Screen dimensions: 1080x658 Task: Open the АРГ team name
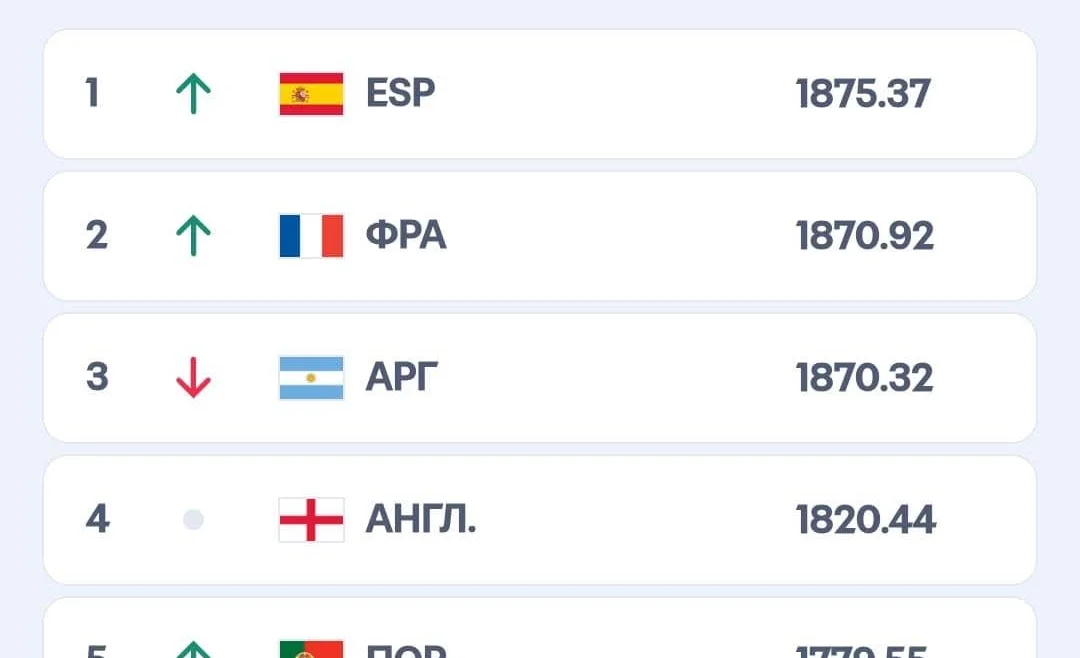[402, 378]
